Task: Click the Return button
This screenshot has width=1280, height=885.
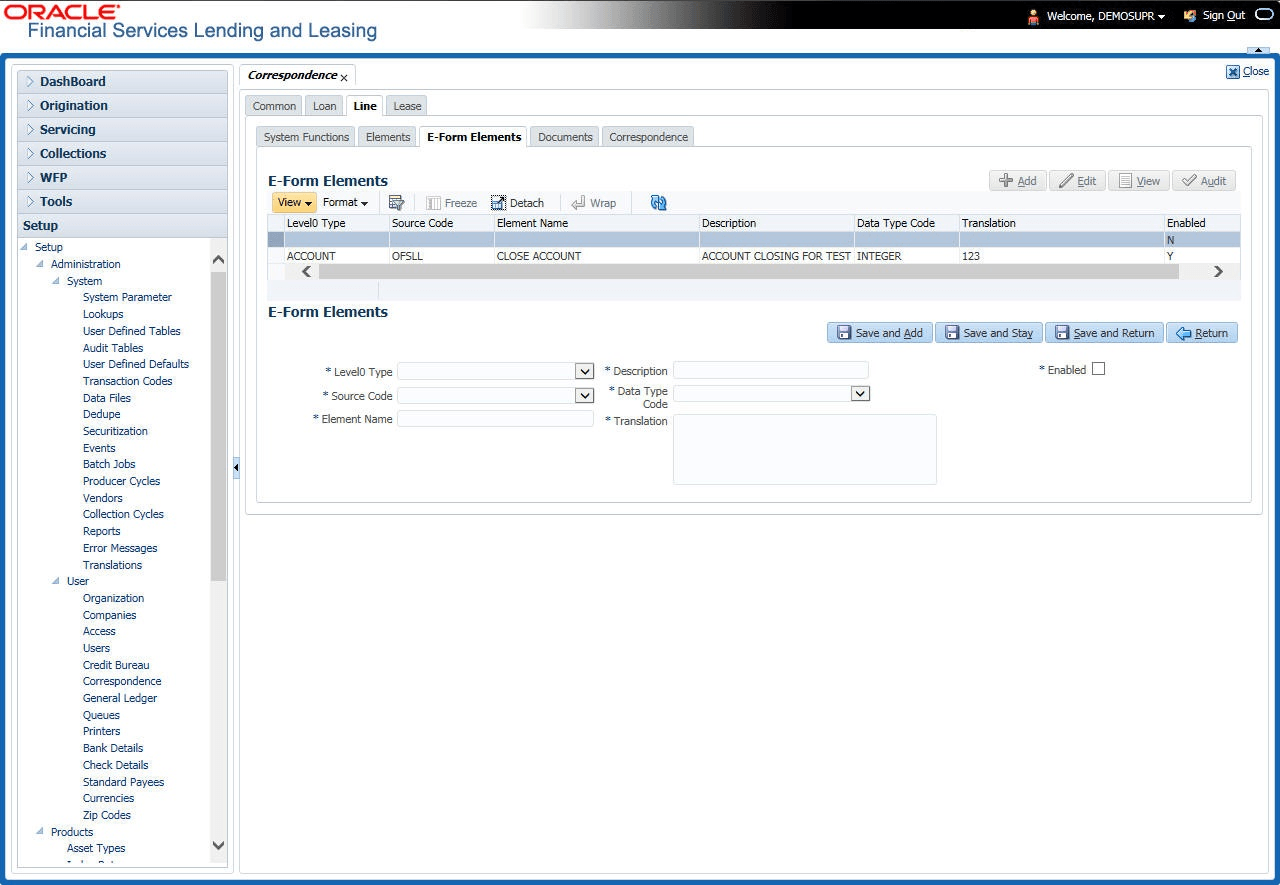Action: coord(1202,333)
